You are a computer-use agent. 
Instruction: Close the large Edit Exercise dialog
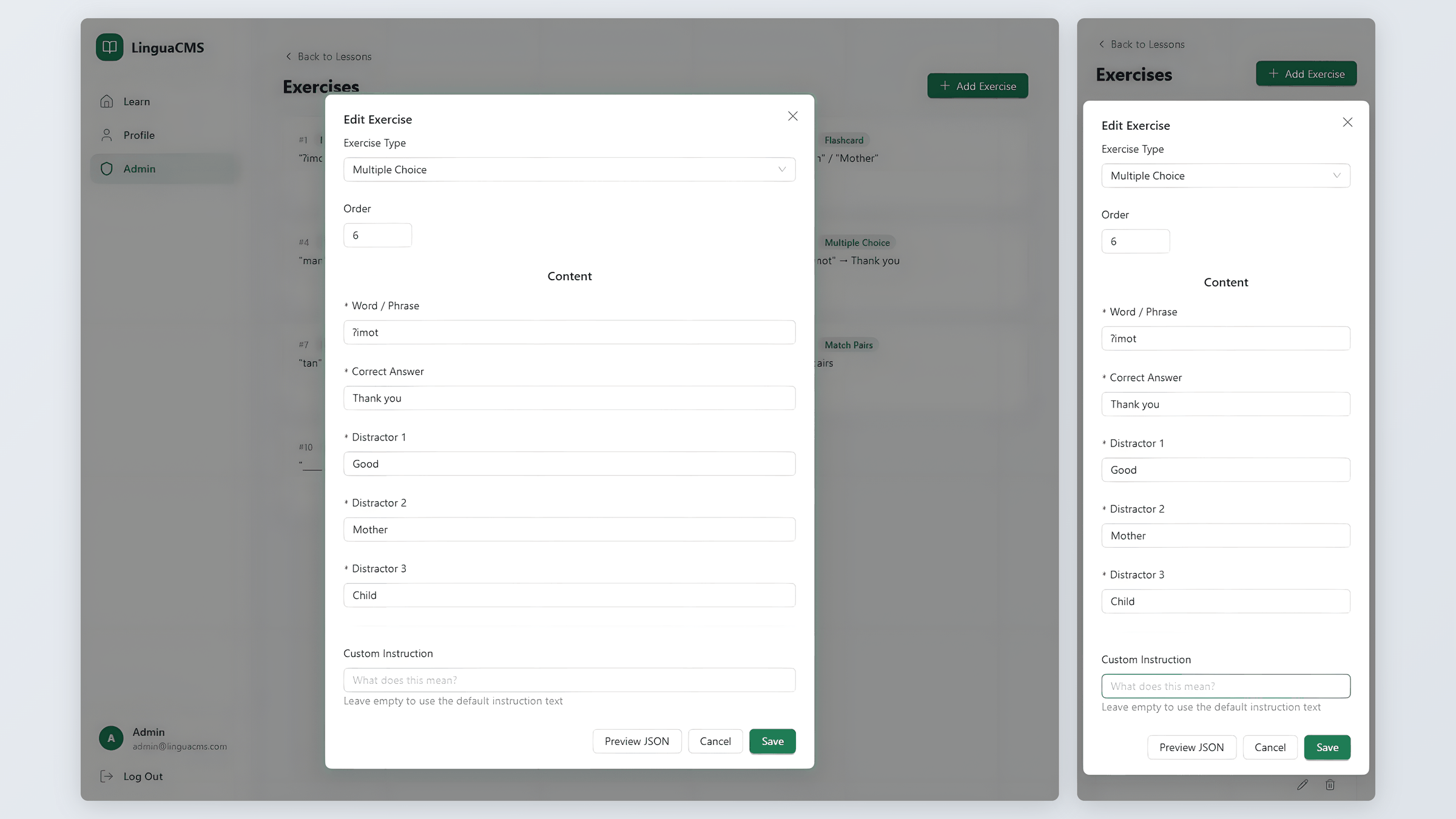click(792, 116)
